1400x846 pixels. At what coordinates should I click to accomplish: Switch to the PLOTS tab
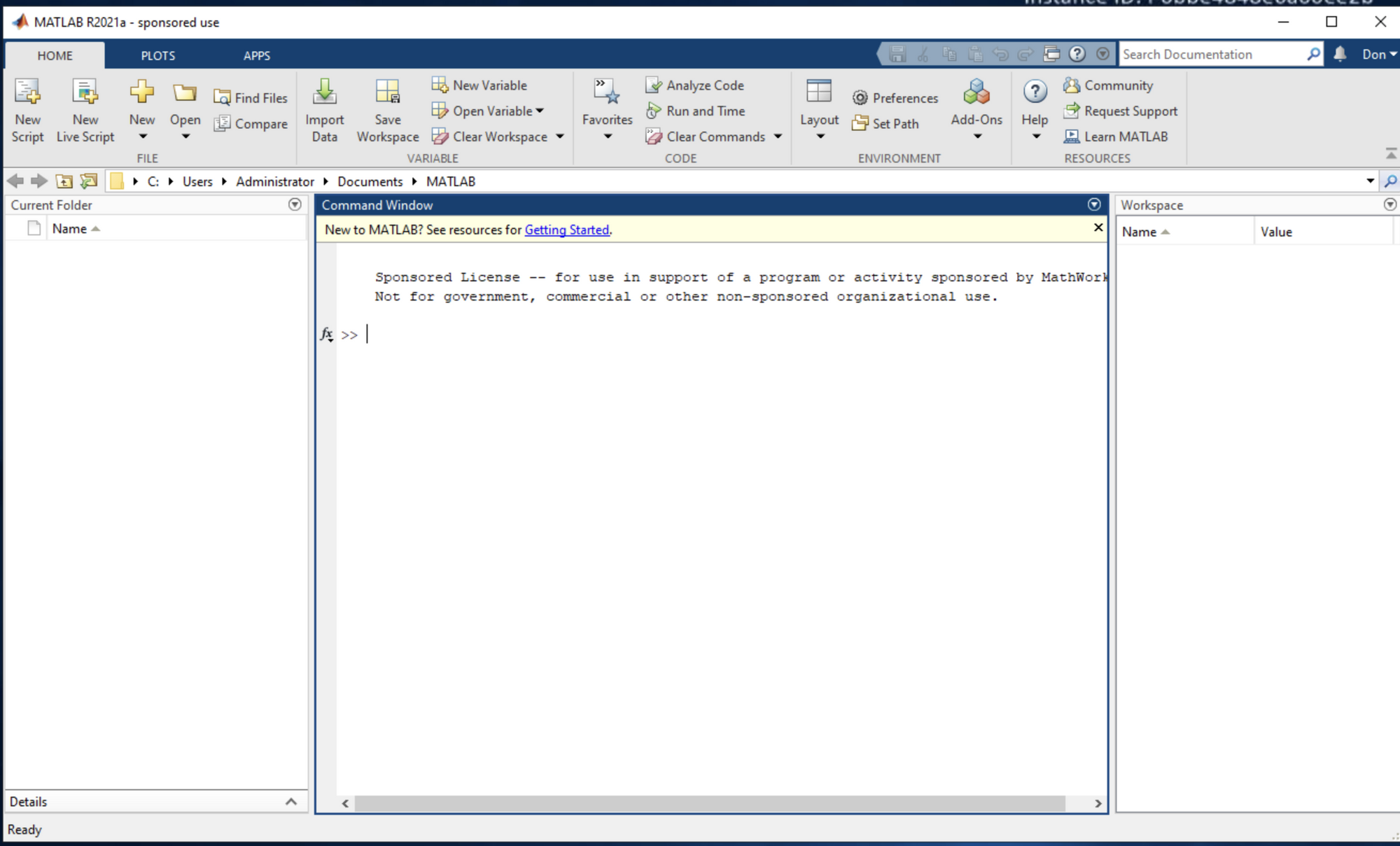158,55
